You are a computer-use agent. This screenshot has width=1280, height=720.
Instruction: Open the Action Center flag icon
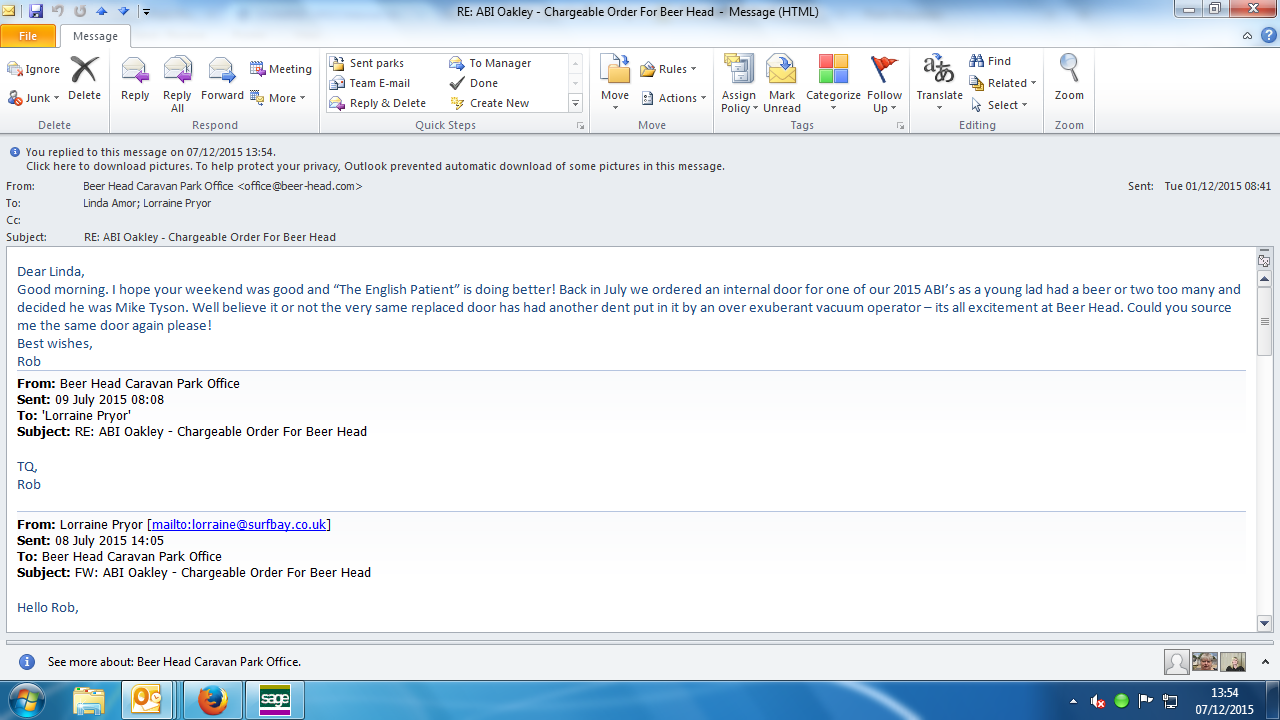(1146, 701)
